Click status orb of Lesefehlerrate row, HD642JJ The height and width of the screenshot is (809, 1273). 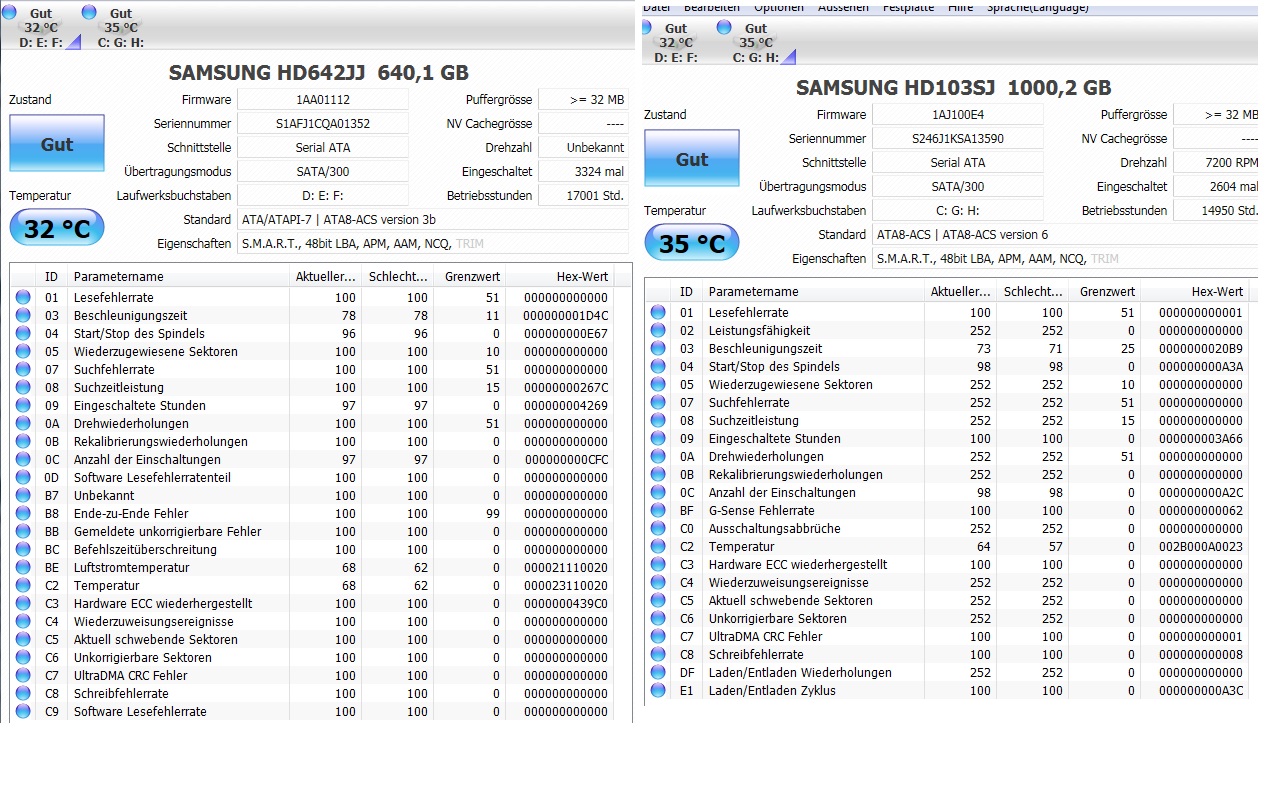pos(23,297)
